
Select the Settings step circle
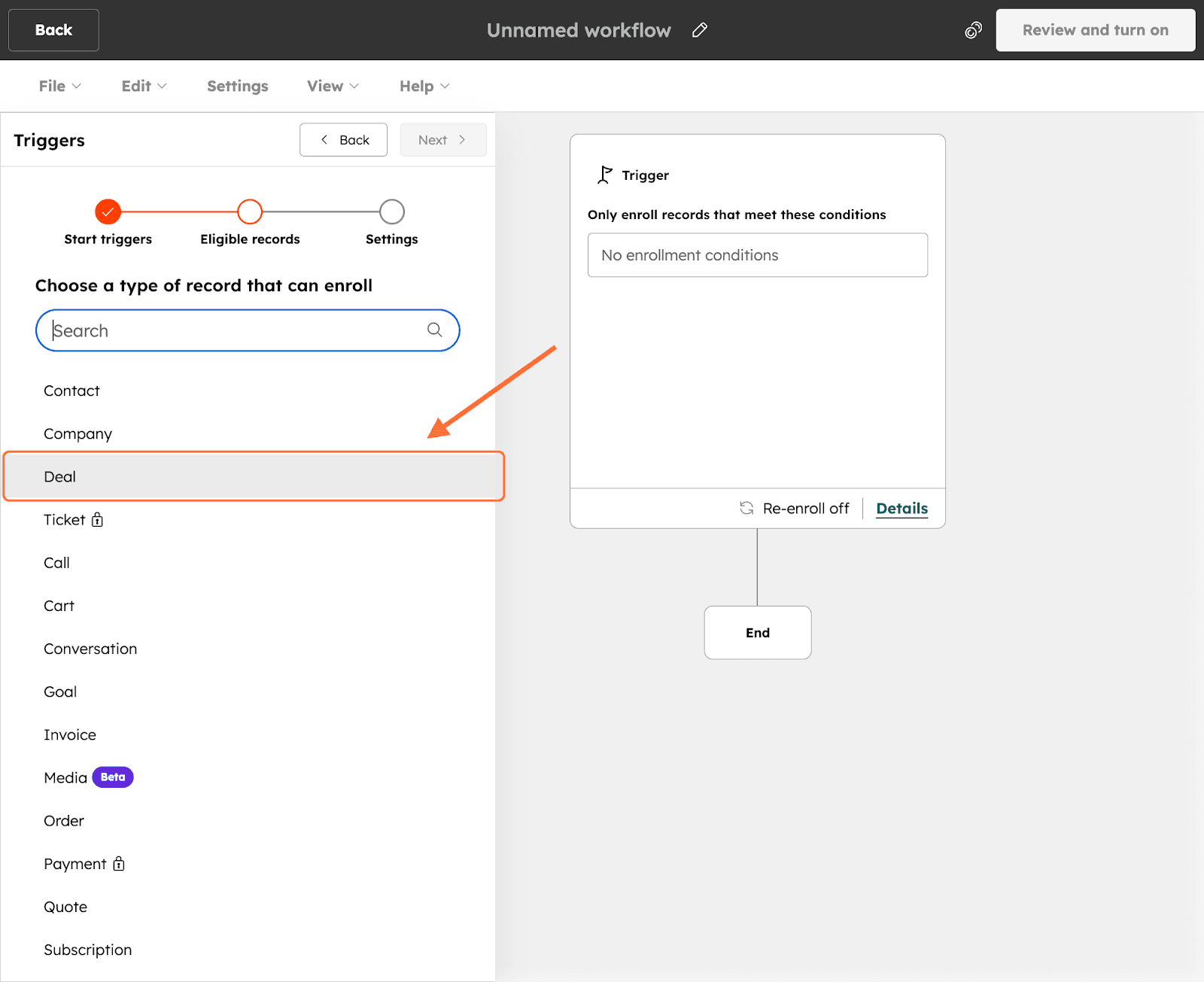(391, 212)
